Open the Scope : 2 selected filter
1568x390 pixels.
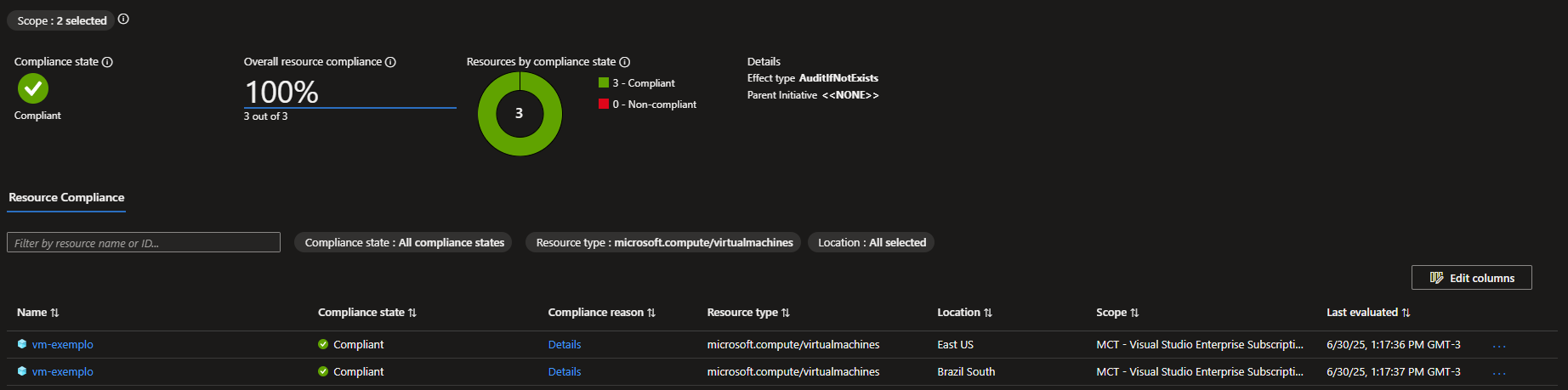click(x=62, y=20)
